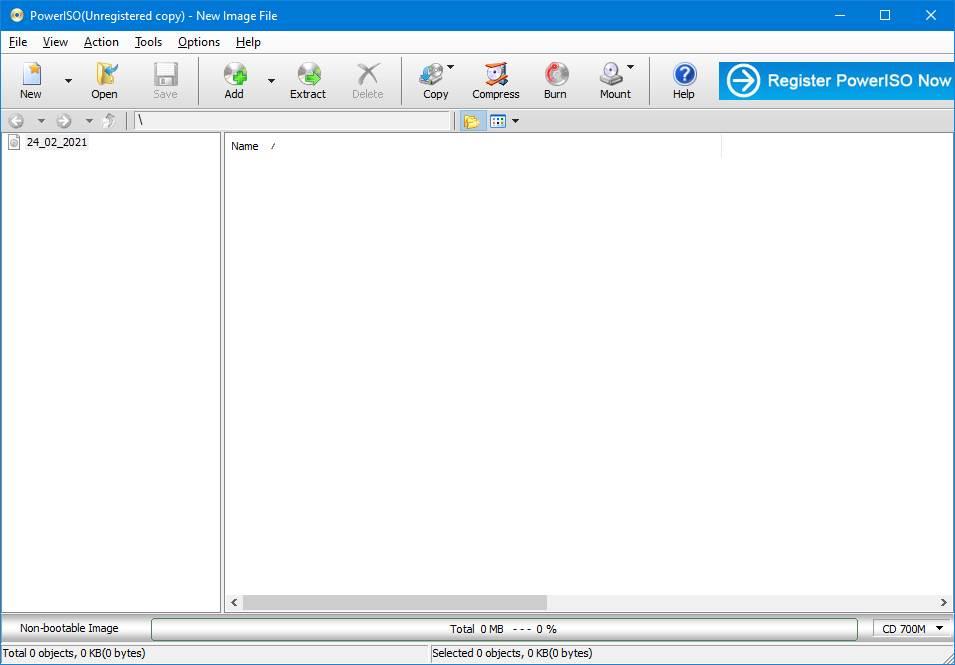Toggle the folders tree pane icon
This screenshot has width=955, height=665.
[x=472, y=121]
